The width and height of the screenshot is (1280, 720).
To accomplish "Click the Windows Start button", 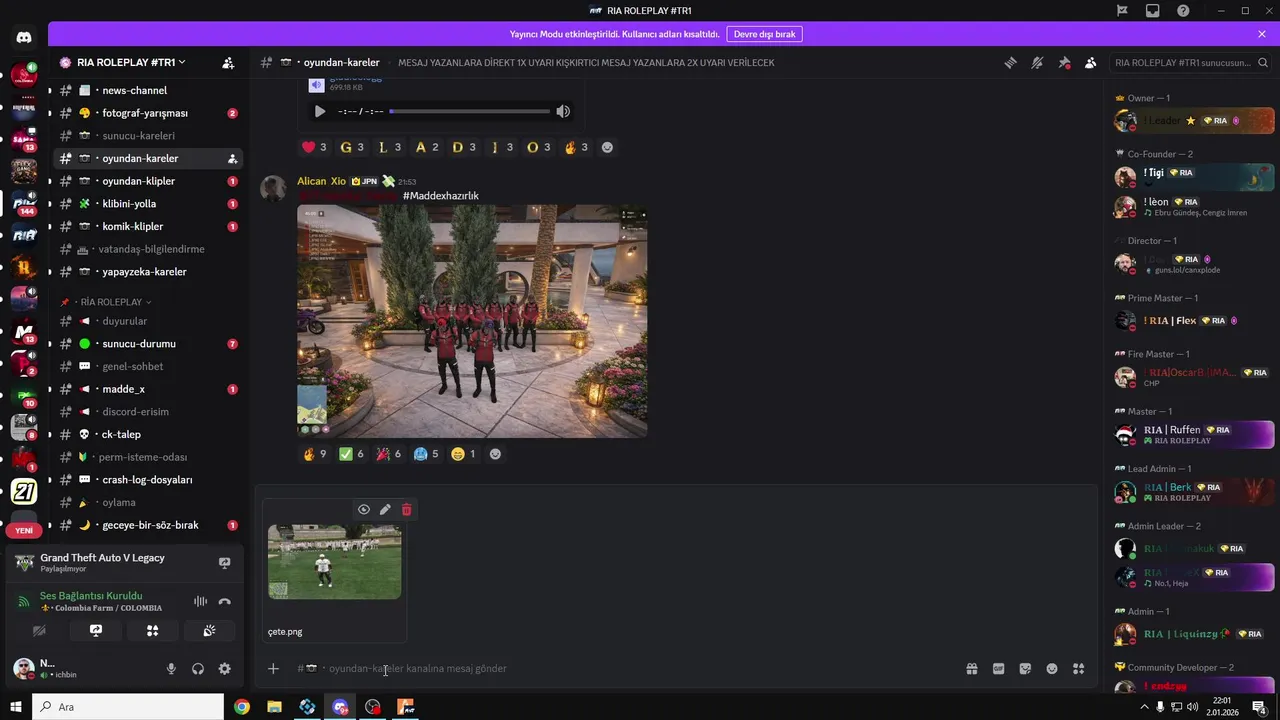I will [x=16, y=707].
